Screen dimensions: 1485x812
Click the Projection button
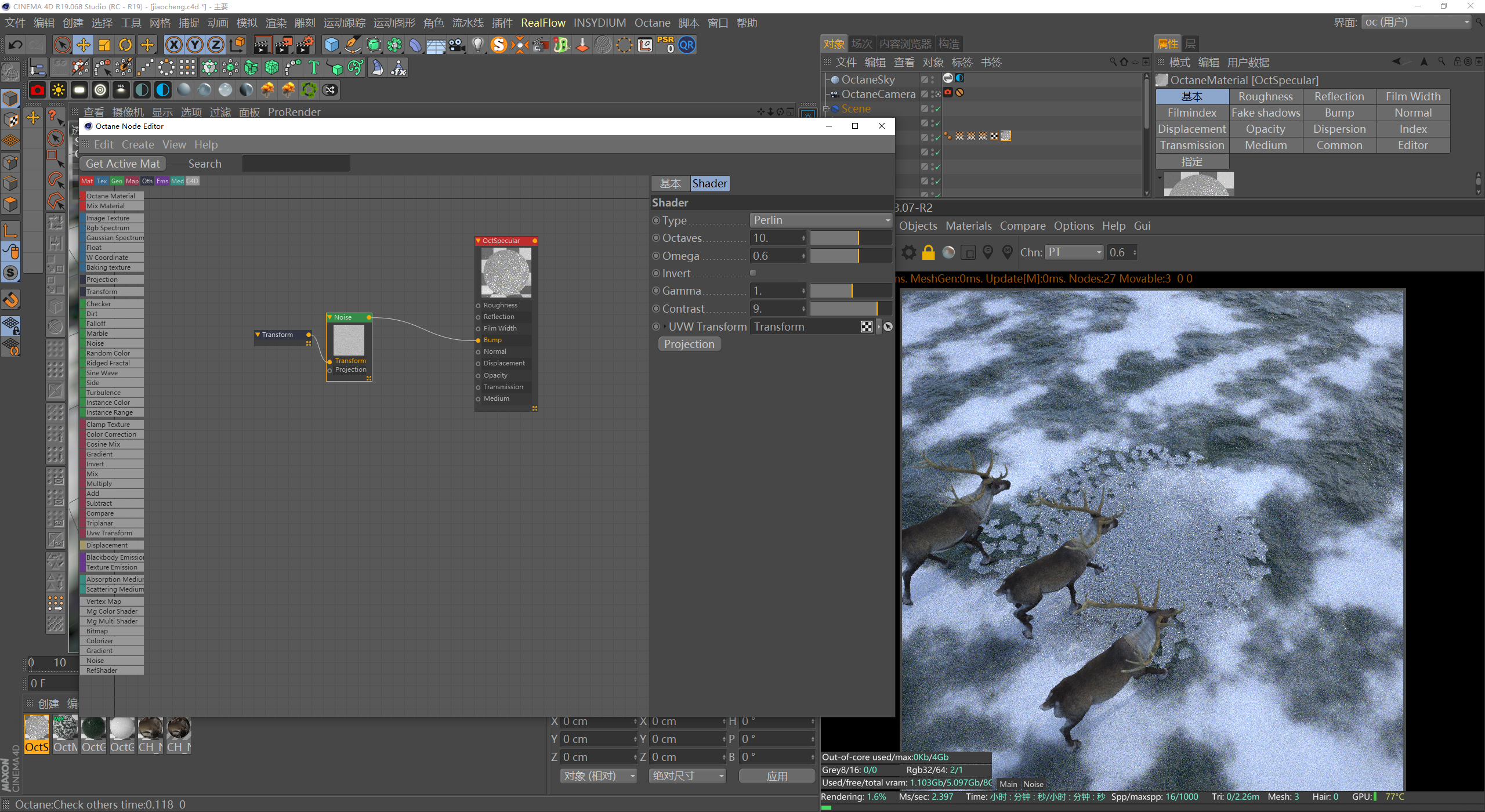[x=689, y=345]
